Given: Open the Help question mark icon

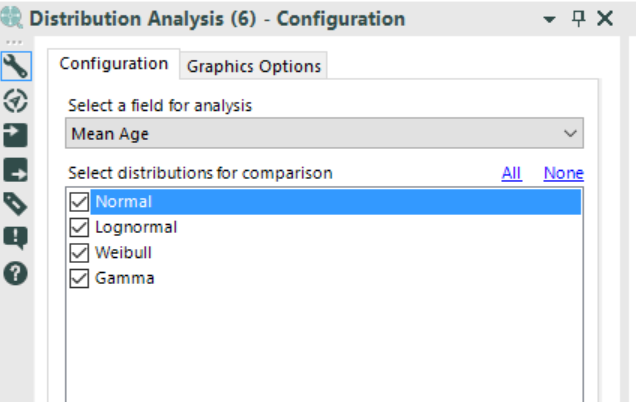Looking at the screenshot, I should click(16, 273).
